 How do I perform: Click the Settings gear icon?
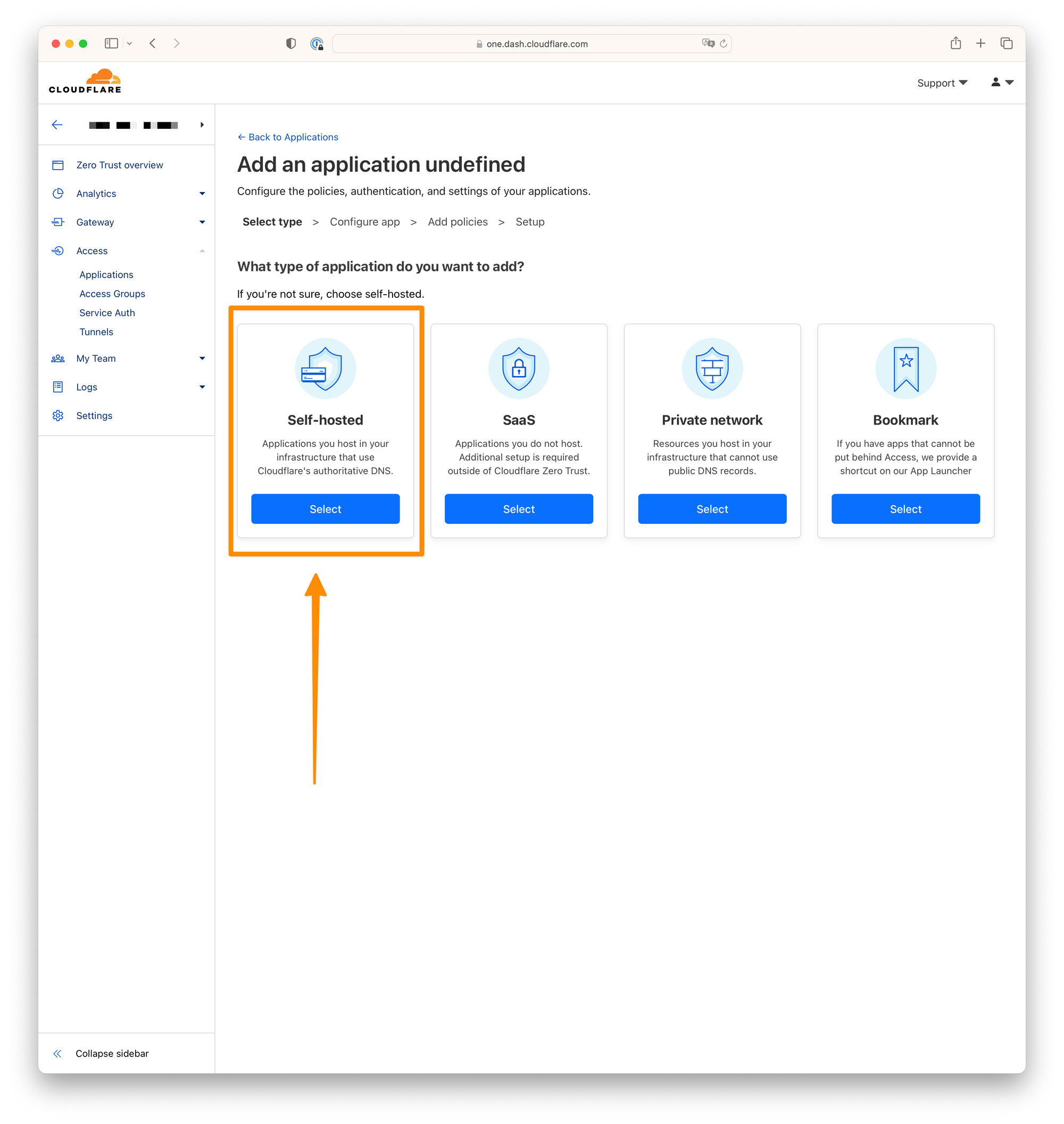[58, 415]
